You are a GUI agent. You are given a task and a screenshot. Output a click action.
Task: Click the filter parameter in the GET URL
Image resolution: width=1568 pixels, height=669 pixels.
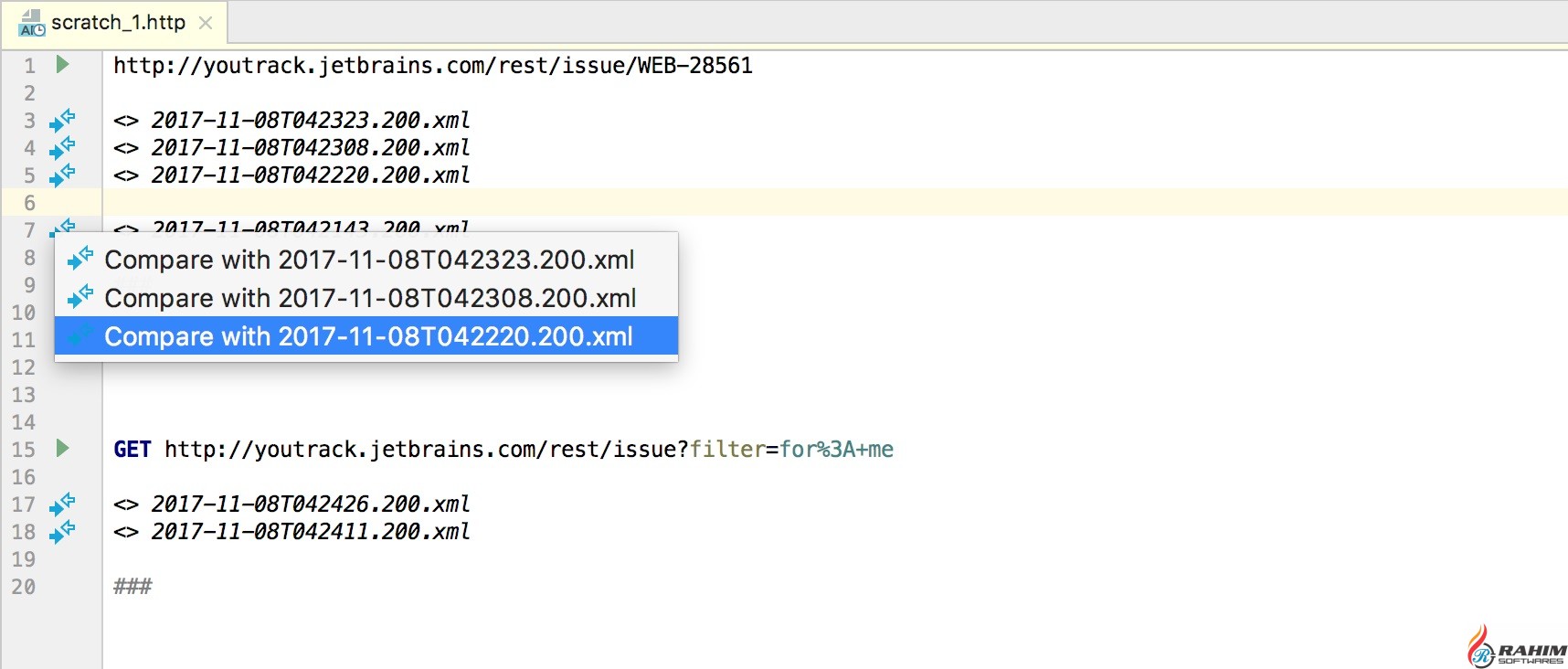(727, 450)
